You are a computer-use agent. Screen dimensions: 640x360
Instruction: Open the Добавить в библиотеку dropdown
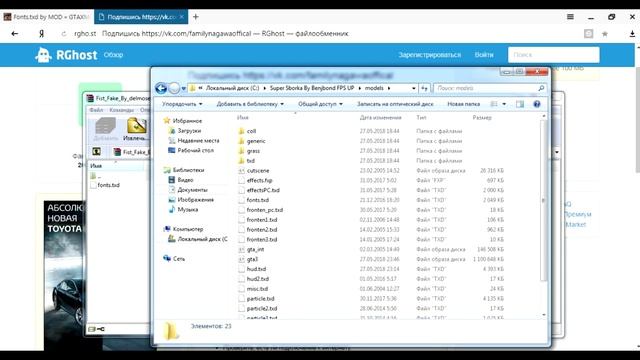click(x=250, y=104)
